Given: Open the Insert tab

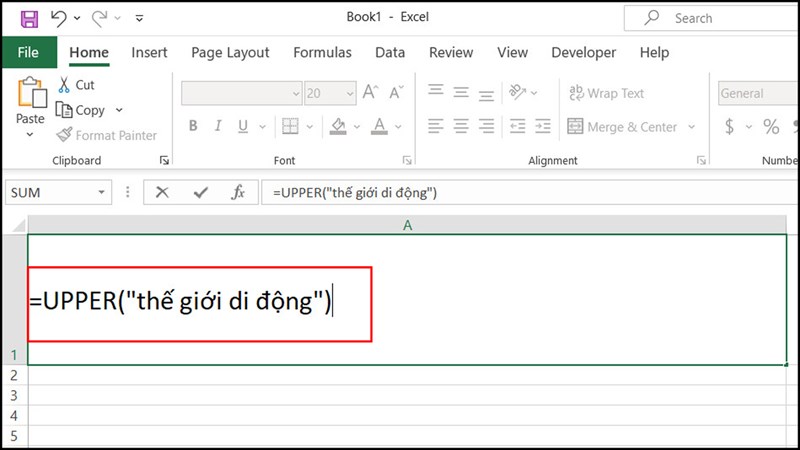Looking at the screenshot, I should point(149,52).
